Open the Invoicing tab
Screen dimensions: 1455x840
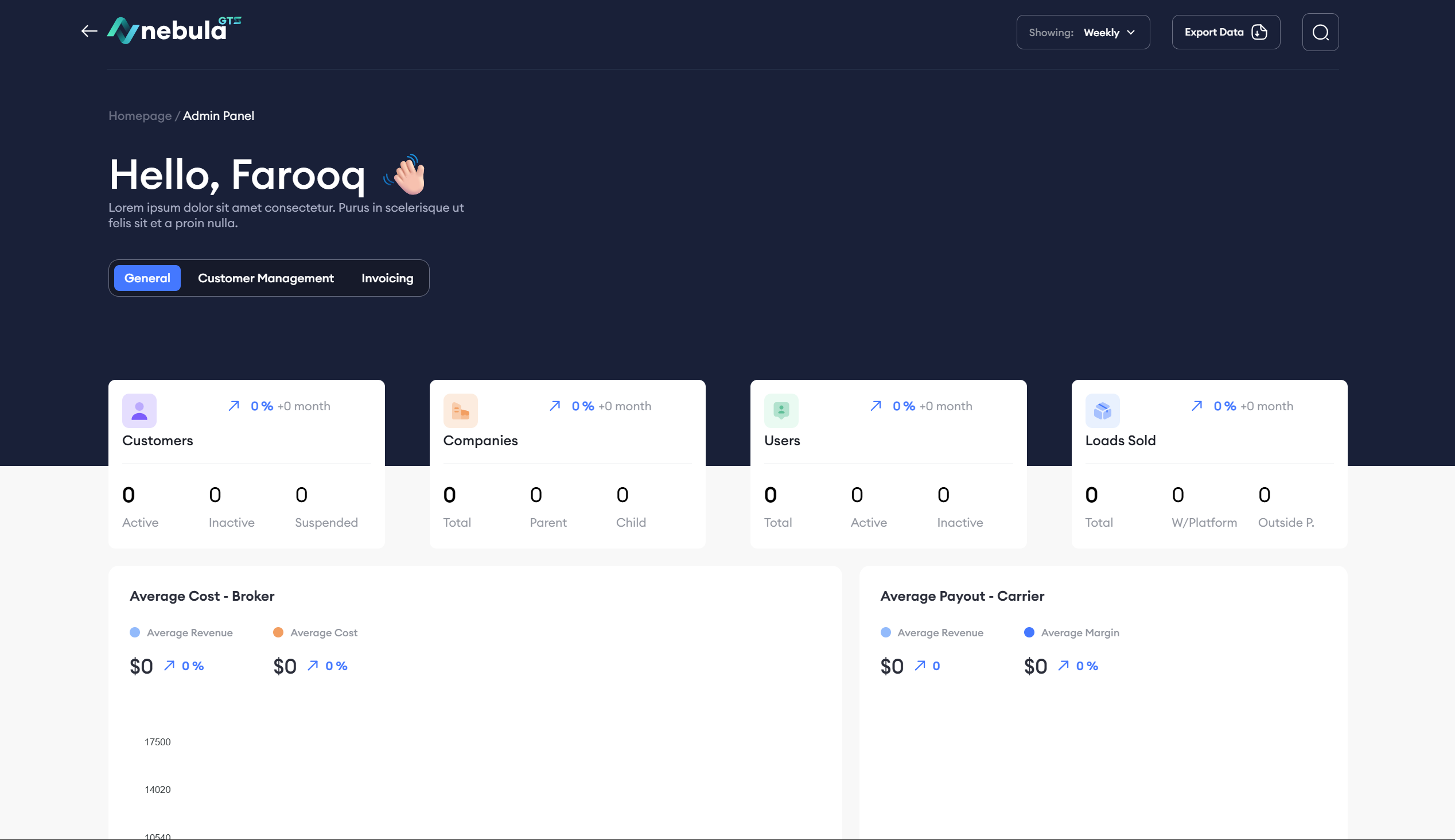click(387, 278)
